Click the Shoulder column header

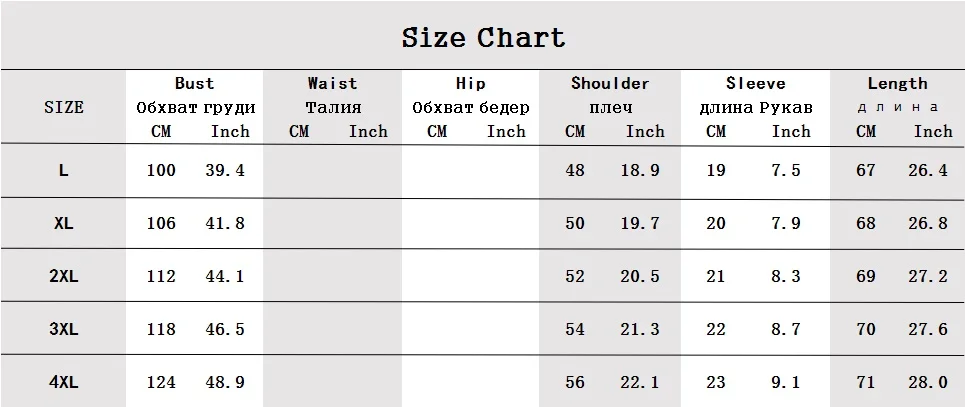pos(610,83)
